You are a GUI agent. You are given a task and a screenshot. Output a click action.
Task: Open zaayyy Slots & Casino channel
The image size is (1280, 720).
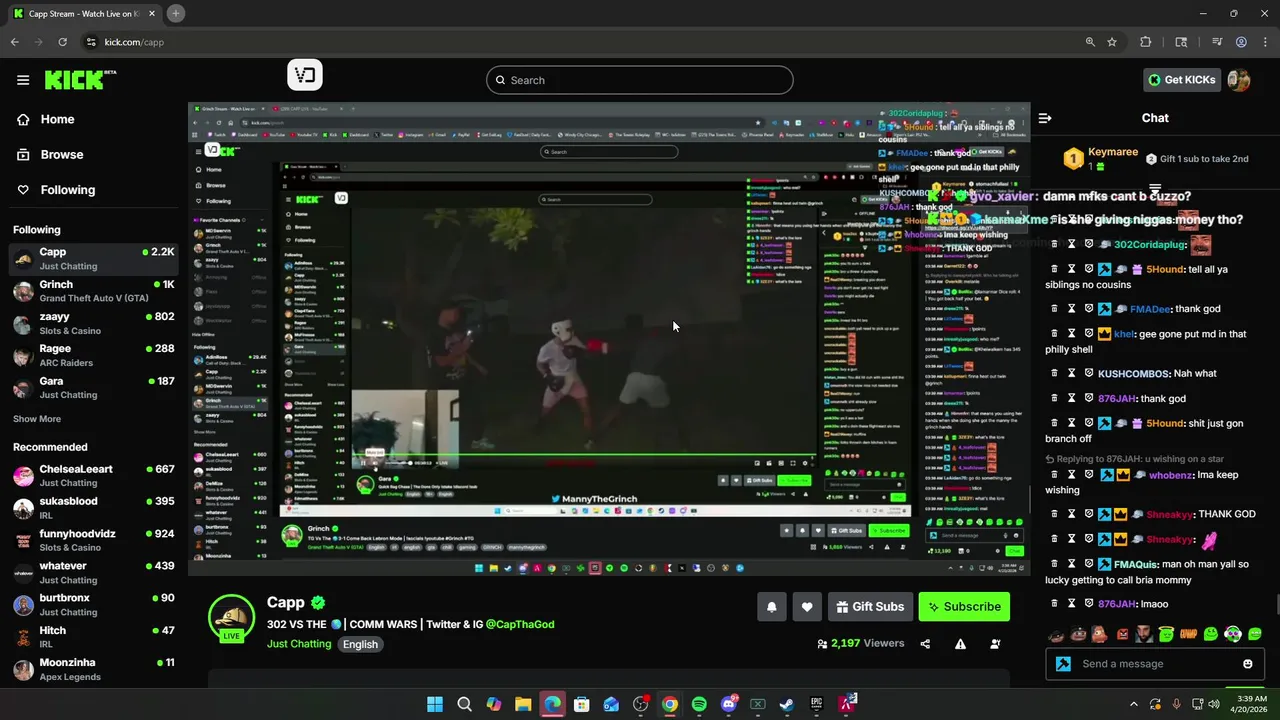coord(94,323)
